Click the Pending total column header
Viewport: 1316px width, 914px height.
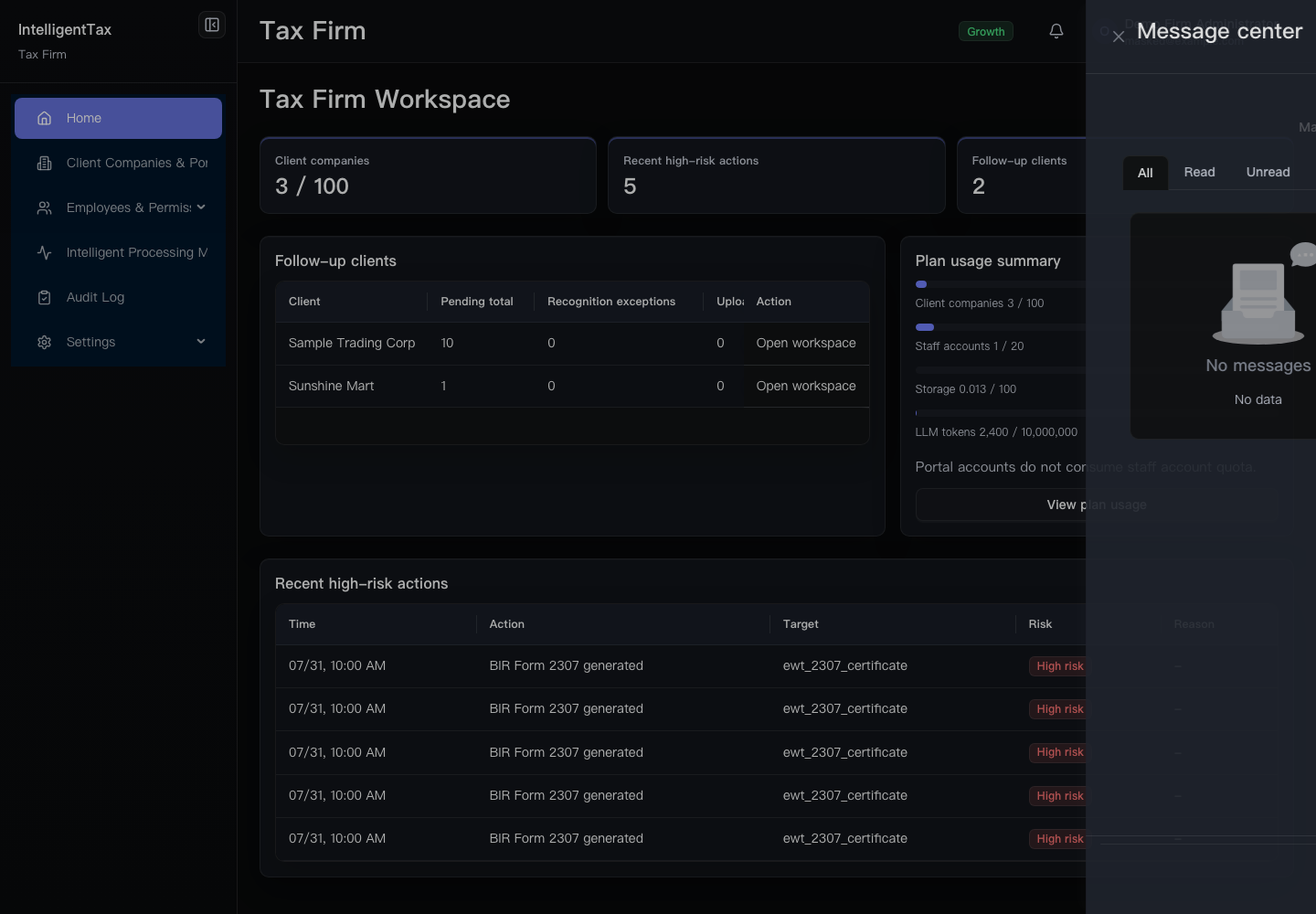point(477,302)
